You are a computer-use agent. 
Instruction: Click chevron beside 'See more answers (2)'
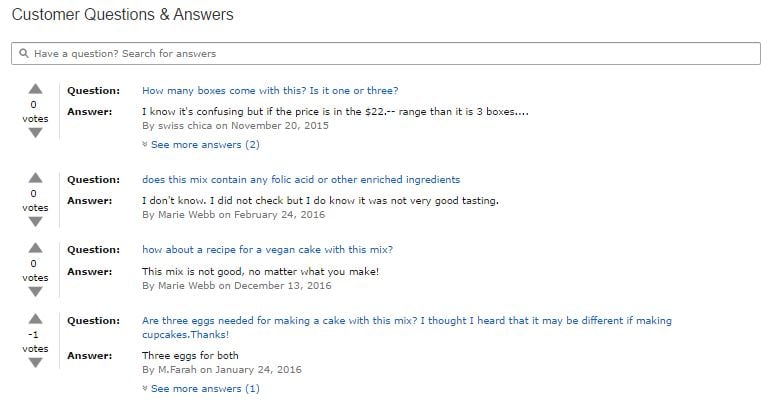[x=145, y=144]
